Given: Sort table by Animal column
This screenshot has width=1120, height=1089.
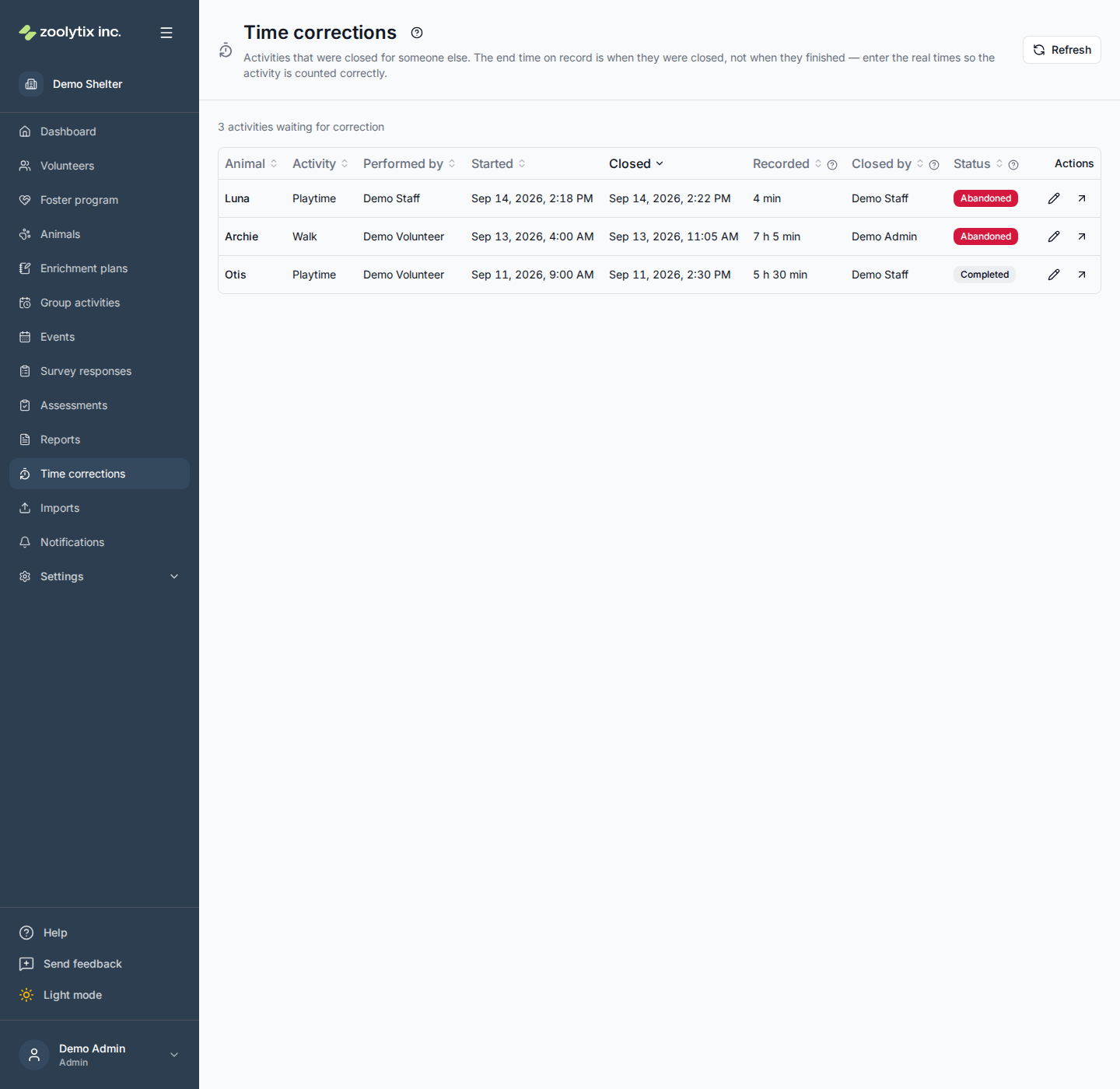Looking at the screenshot, I should pyautogui.click(x=250, y=163).
